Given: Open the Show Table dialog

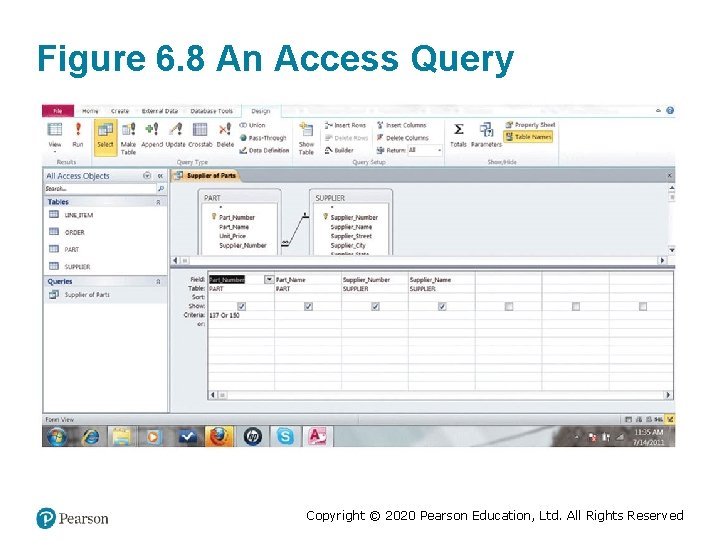Looking at the screenshot, I should click(306, 139).
